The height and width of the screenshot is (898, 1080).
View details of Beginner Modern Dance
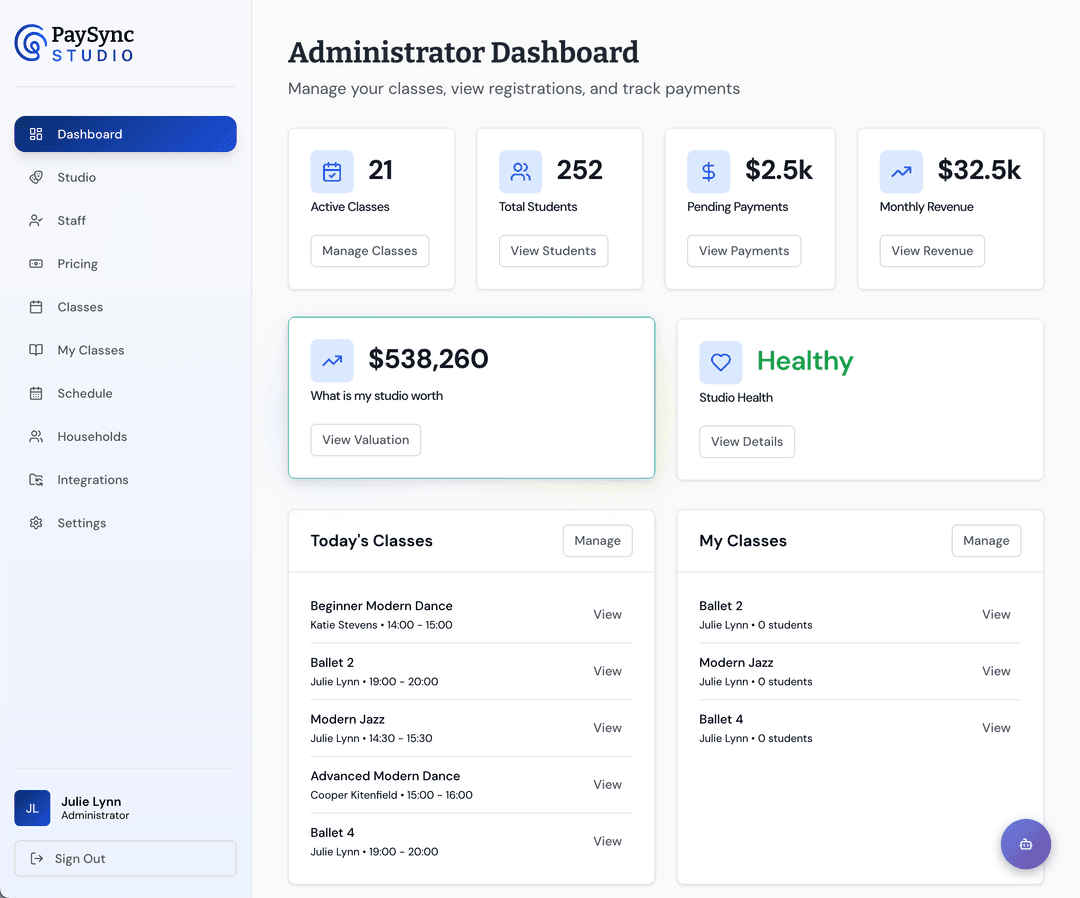tap(607, 614)
